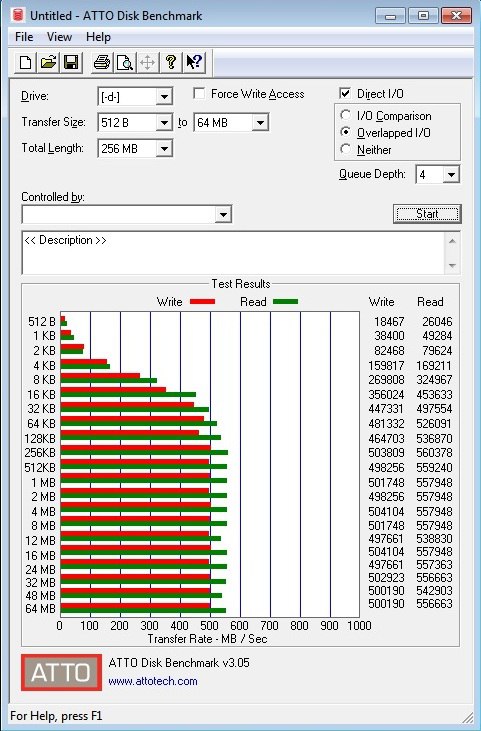Expand the Total Length dropdown
This screenshot has width=481, height=731.
coord(164,149)
